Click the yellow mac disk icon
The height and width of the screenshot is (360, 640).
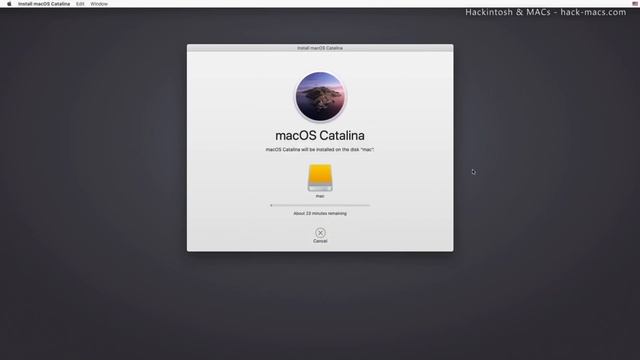pos(320,178)
